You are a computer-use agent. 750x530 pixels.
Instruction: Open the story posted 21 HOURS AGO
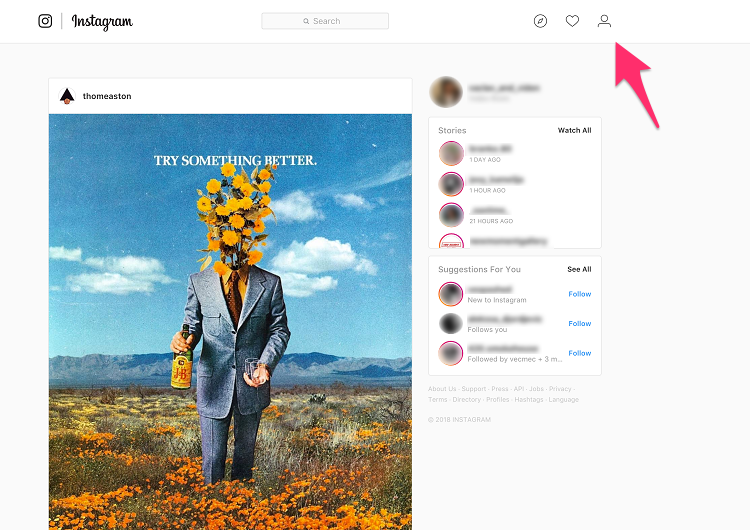pyautogui.click(x=451, y=215)
